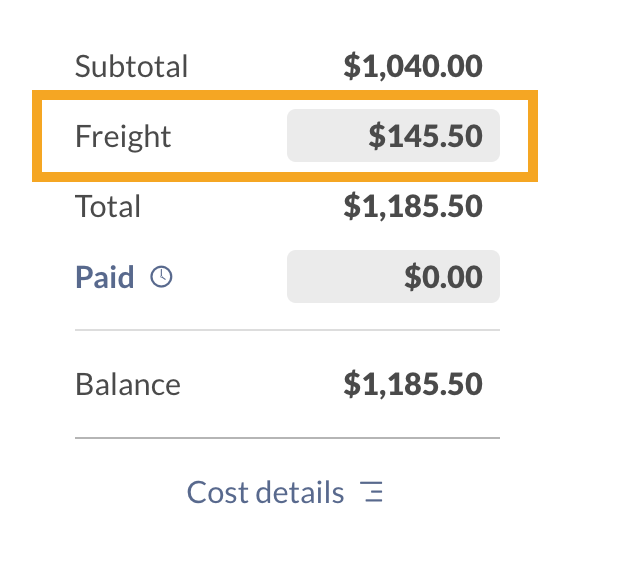Focus the field showing $145.50
Image resolution: width=628 pixels, height=562 pixels.
tap(393, 136)
